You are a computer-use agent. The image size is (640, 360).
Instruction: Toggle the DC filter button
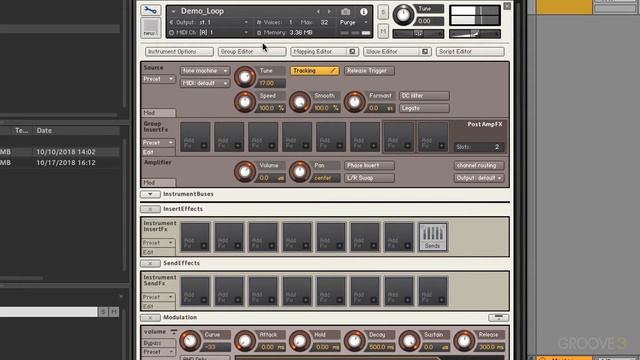point(424,96)
